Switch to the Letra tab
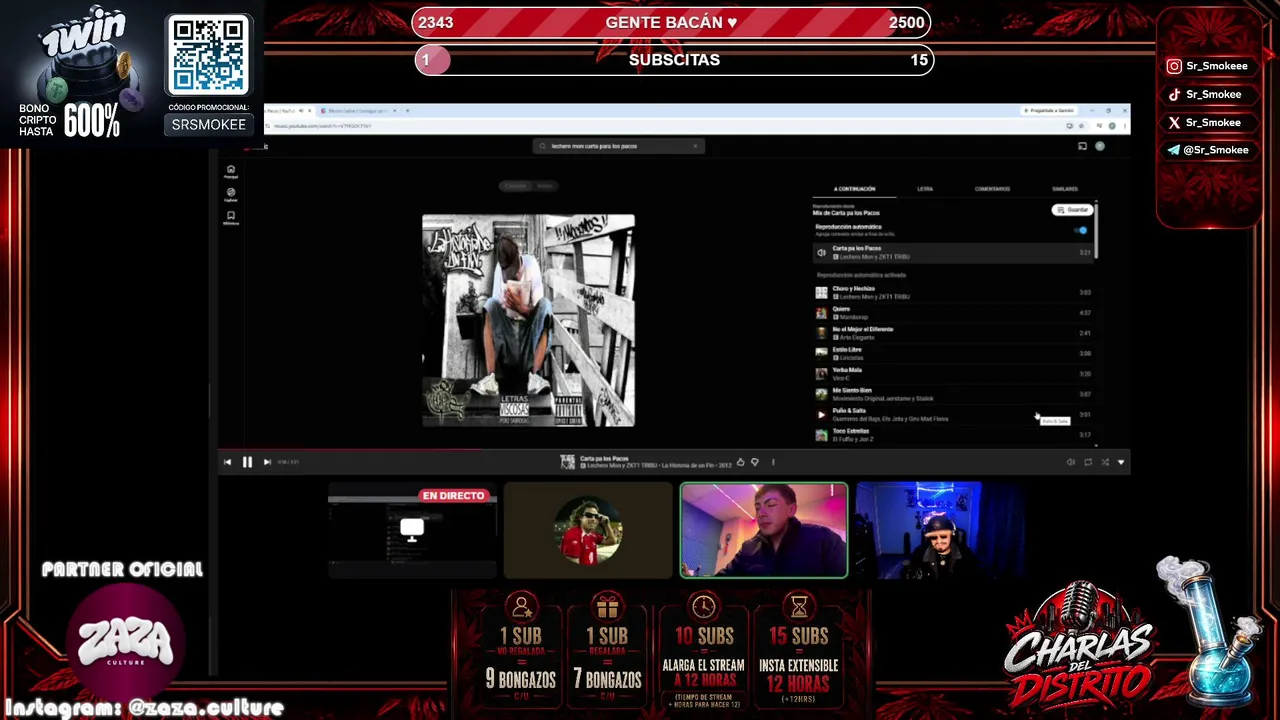 (x=925, y=189)
